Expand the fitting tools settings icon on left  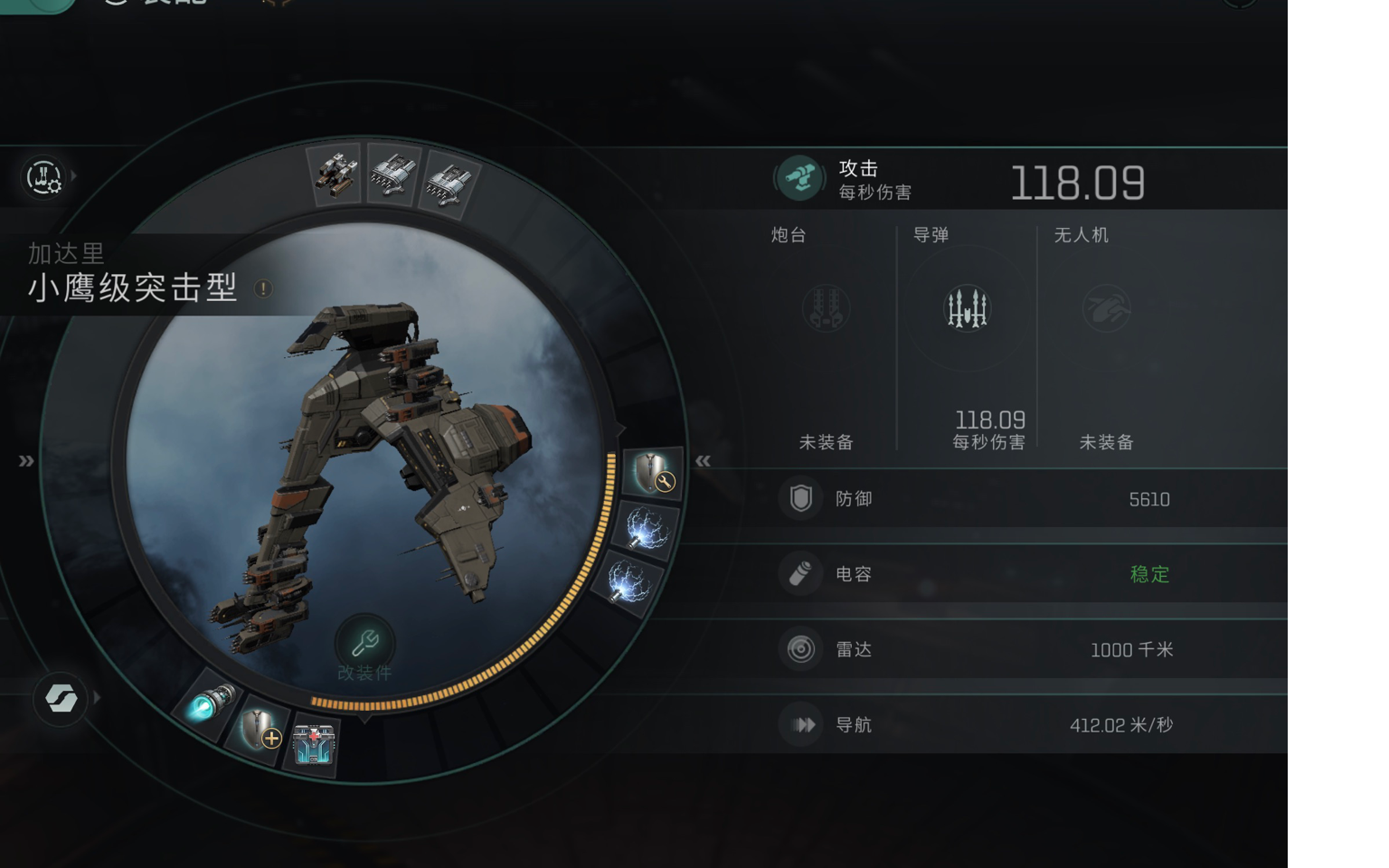coord(43,177)
